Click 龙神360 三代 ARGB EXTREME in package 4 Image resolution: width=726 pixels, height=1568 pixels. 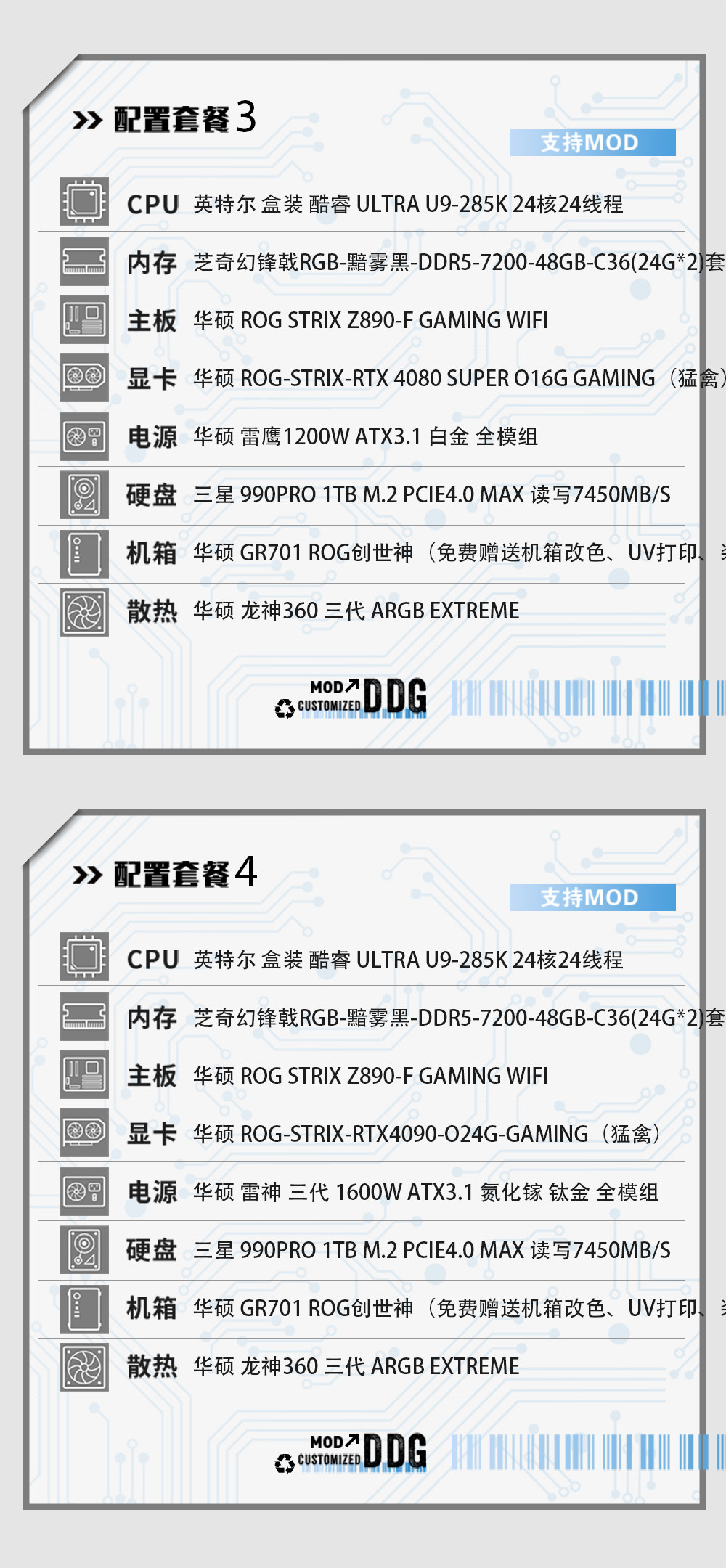(x=356, y=1366)
